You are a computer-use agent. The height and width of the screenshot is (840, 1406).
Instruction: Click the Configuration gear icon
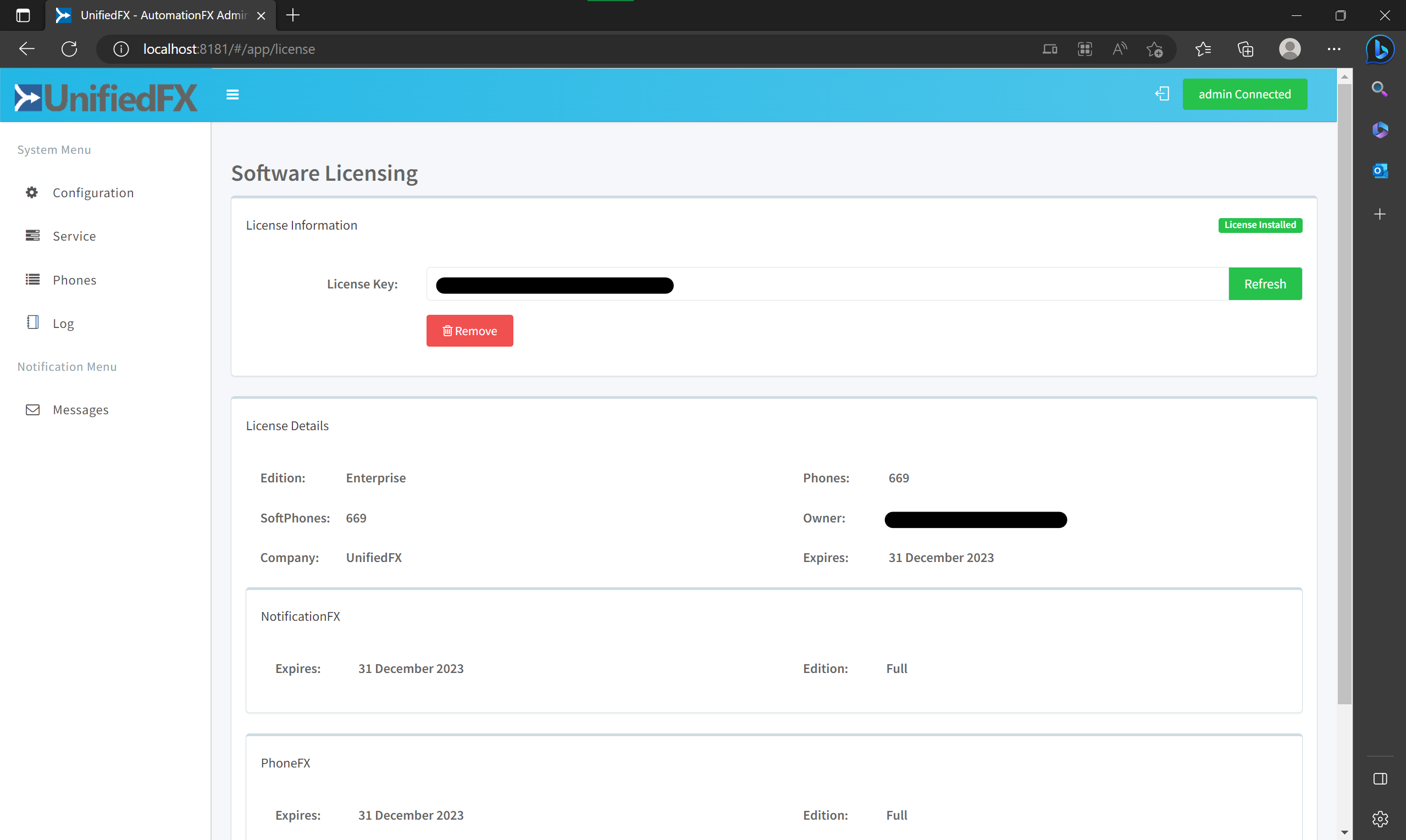(32, 192)
